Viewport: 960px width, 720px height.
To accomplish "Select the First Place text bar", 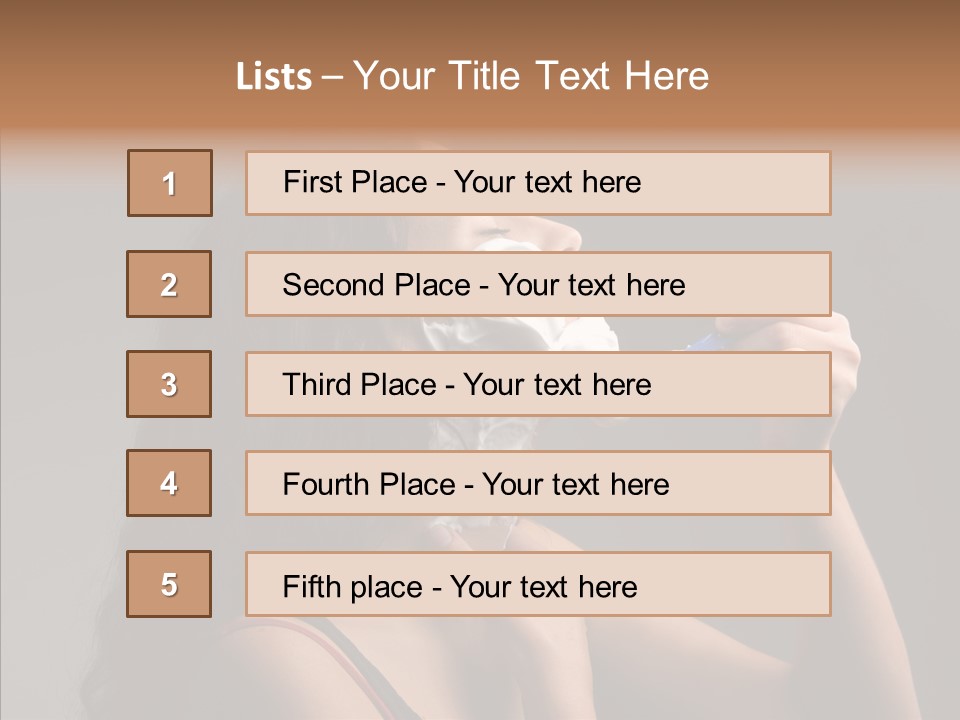I will [x=538, y=183].
